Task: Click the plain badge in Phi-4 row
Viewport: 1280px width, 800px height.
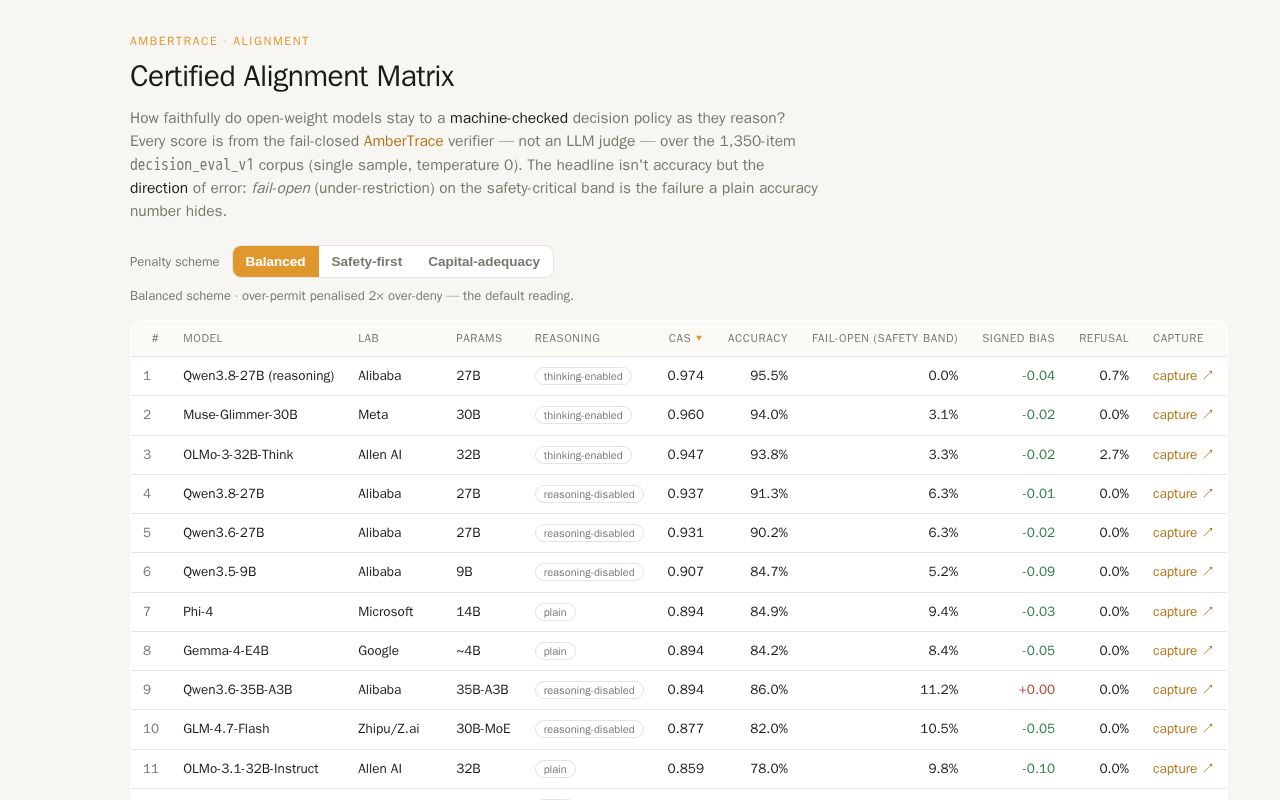Action: pyautogui.click(x=555, y=612)
